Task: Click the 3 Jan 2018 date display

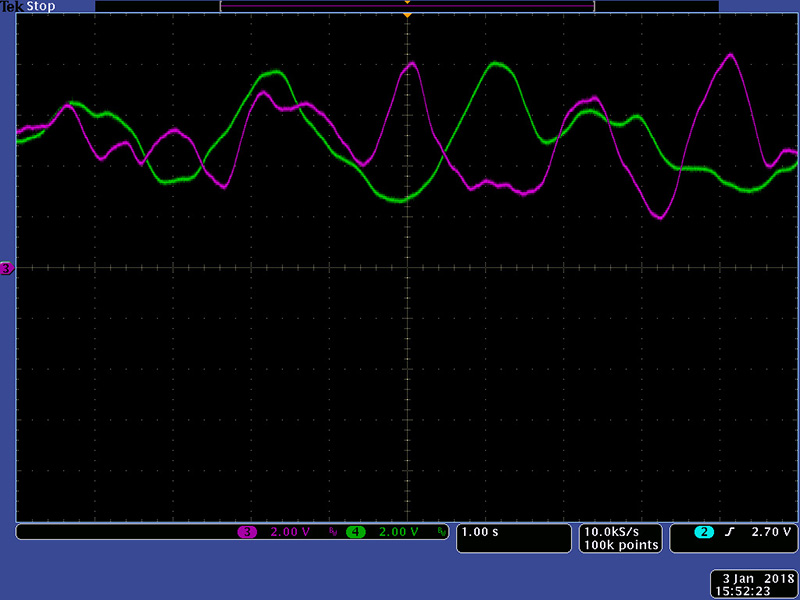Action: click(x=753, y=579)
